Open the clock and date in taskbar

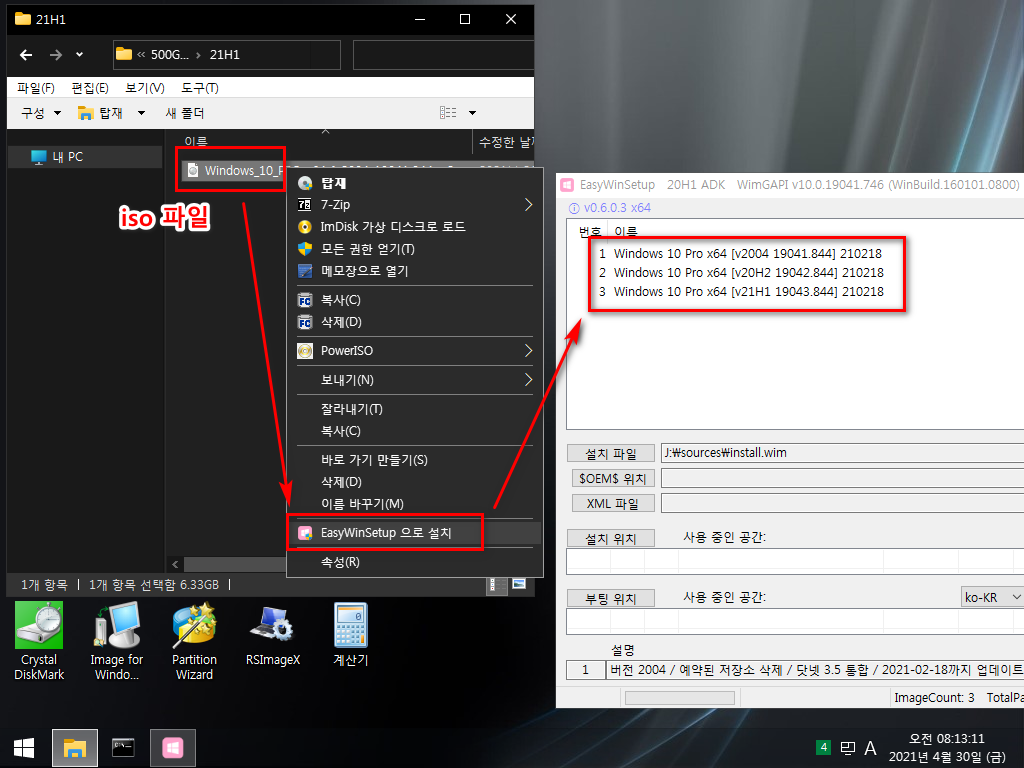[x=947, y=748]
